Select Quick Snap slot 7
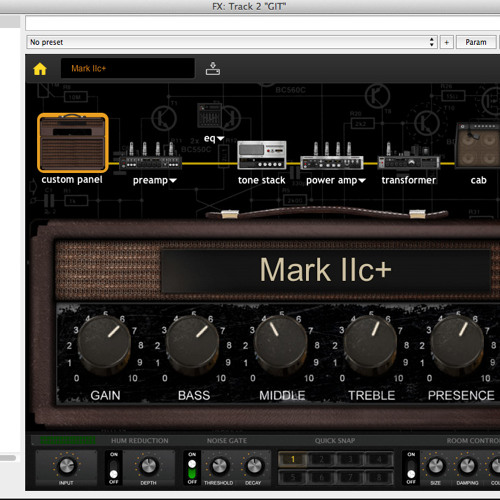The image size is (500, 500). pos(350,477)
